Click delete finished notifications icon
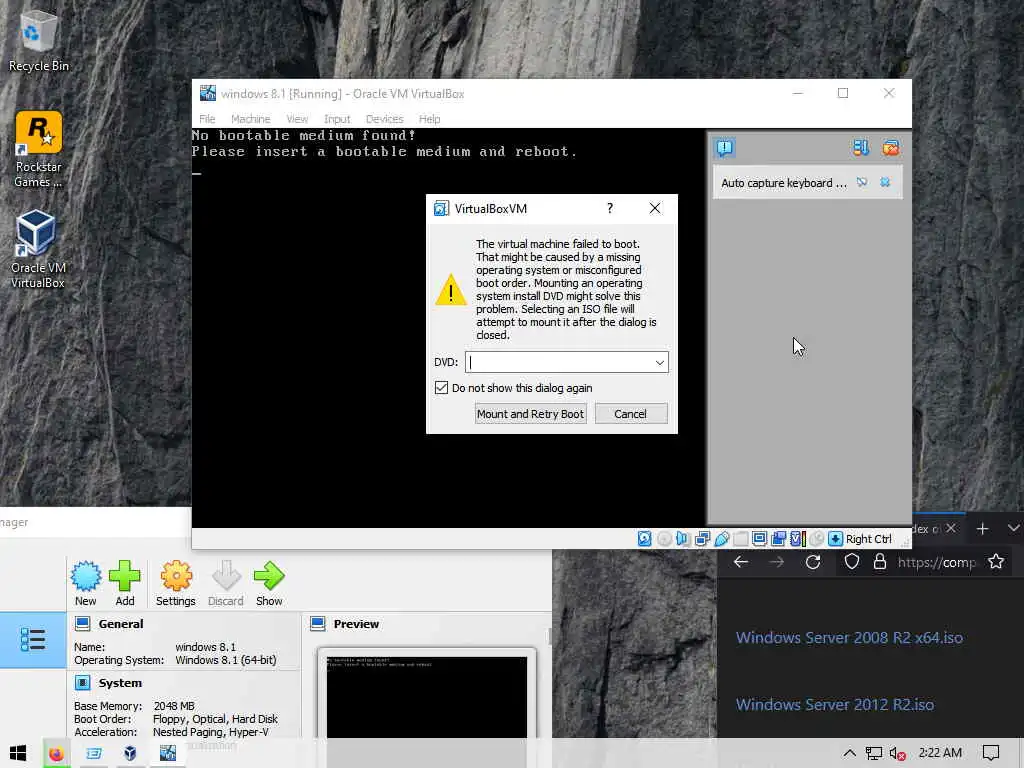Viewport: 1024px width, 768px height. point(891,148)
